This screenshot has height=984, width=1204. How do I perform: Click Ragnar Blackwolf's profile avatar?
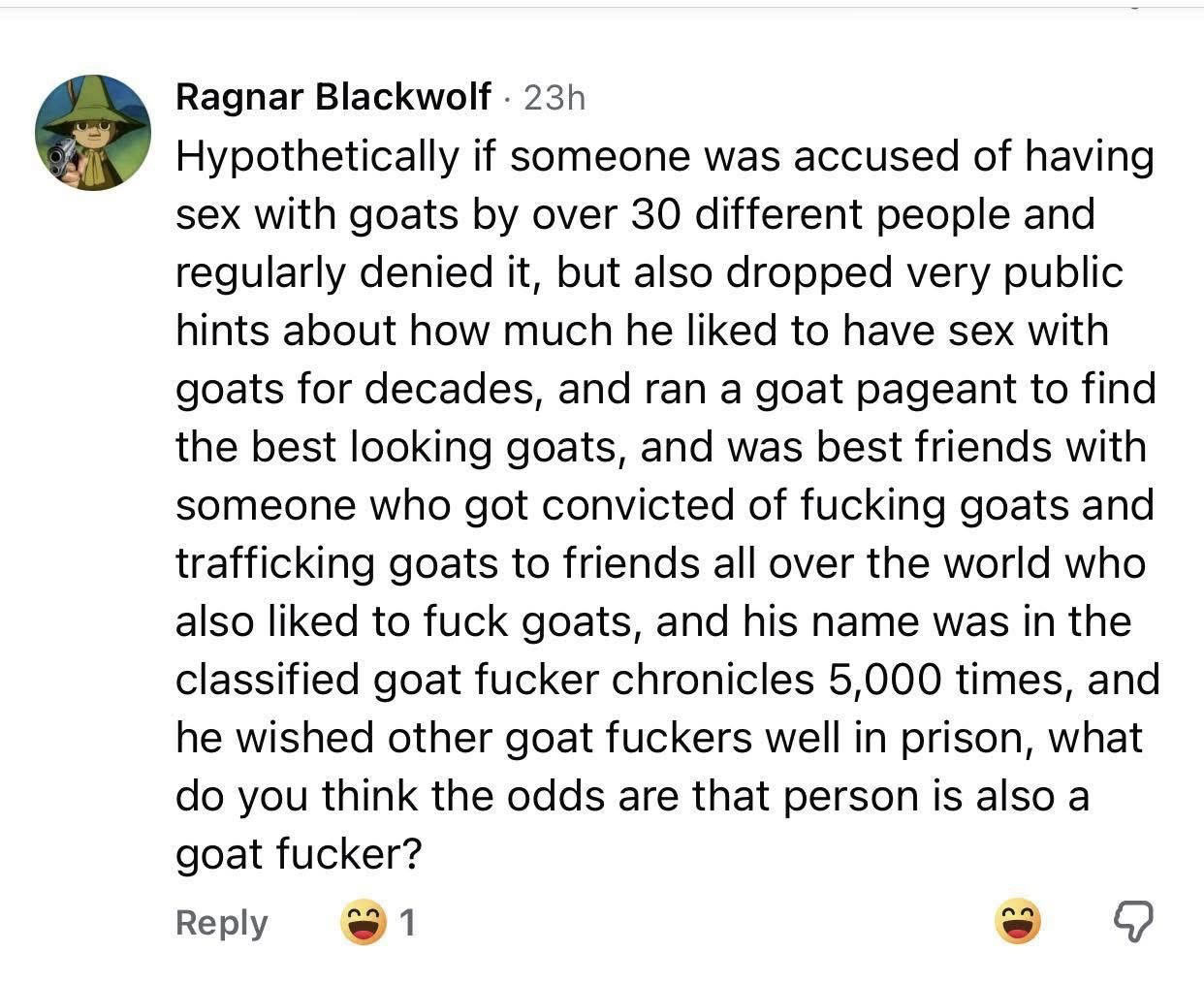click(x=93, y=132)
